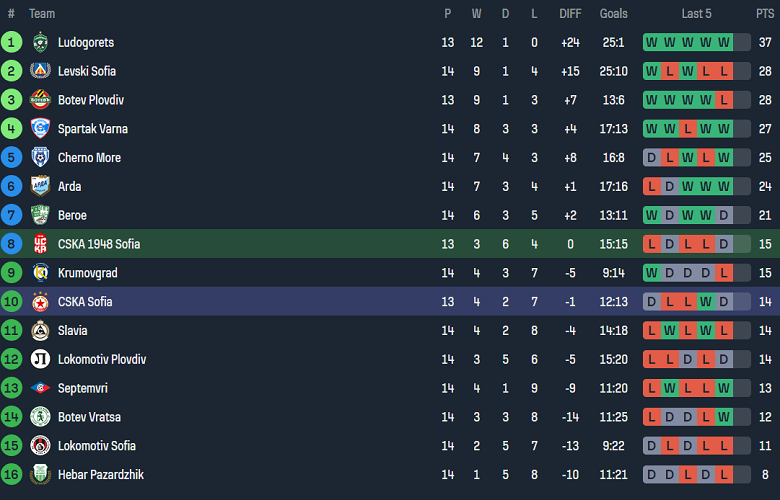This screenshot has height=500, width=780.
Task: Click the Lokomotiv Plovdiv team badge
Action: tap(40, 359)
